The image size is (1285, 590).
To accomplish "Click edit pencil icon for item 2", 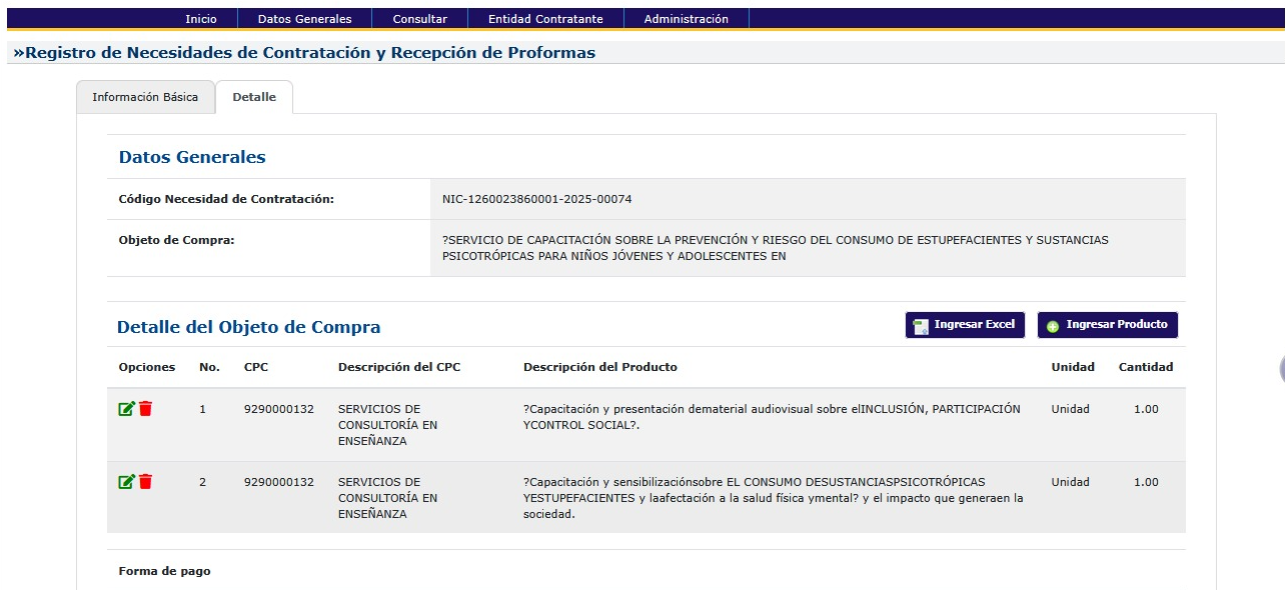I will click(x=126, y=482).
